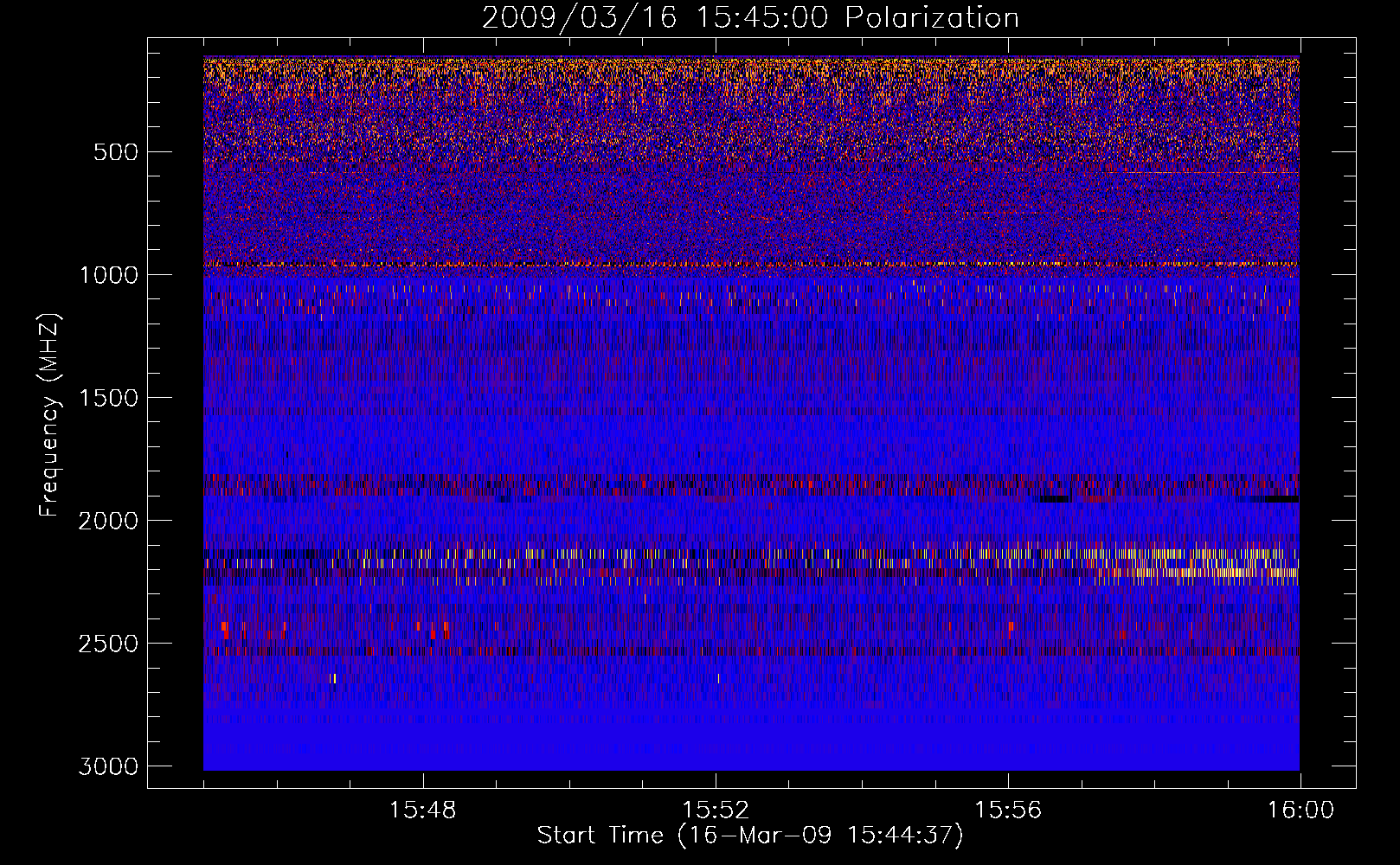Click the 16:00 time tick label
The width and height of the screenshot is (1400, 865).
tap(1300, 811)
